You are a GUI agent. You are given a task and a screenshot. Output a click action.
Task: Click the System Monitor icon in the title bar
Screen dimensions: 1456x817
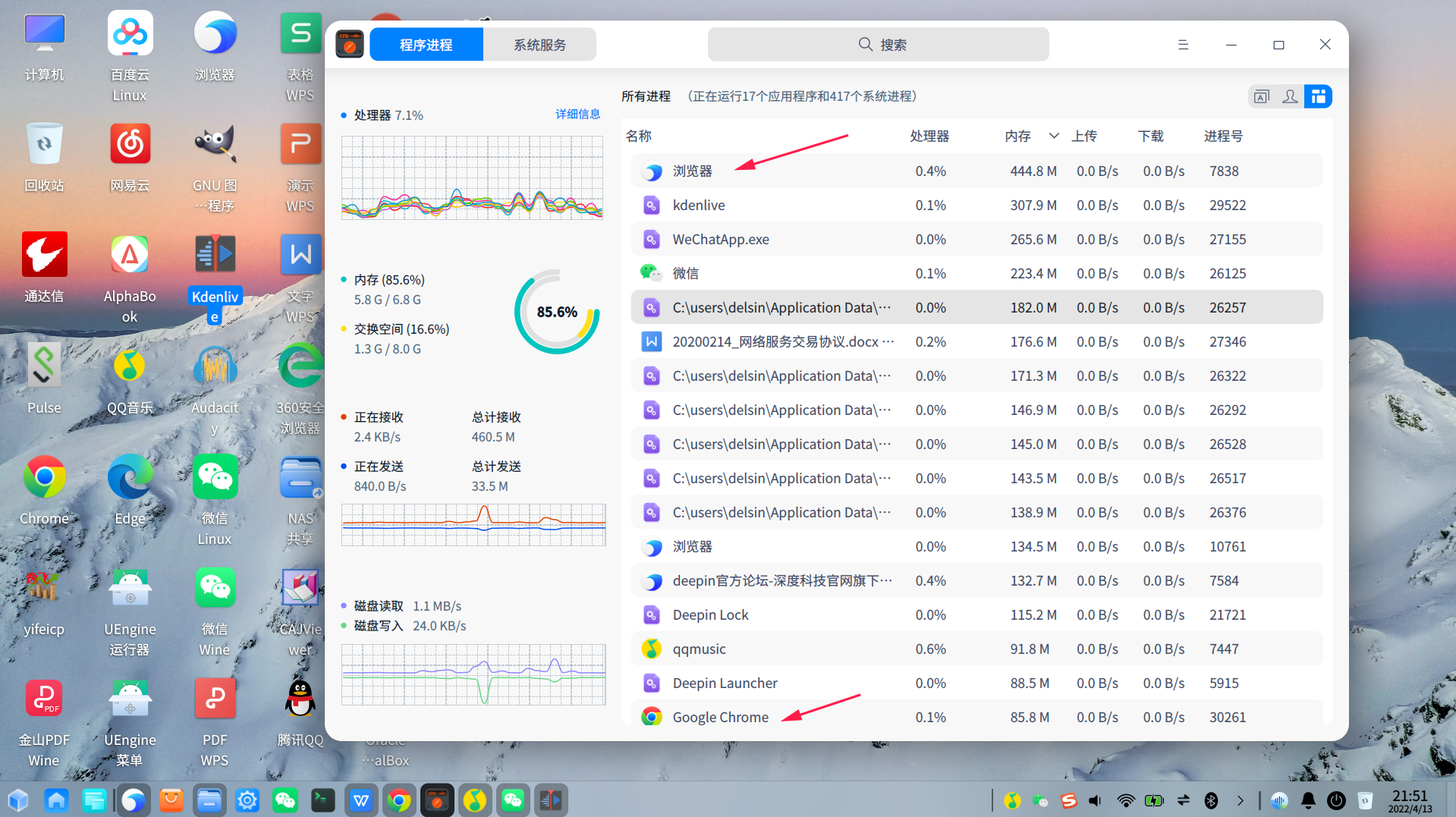pos(350,44)
